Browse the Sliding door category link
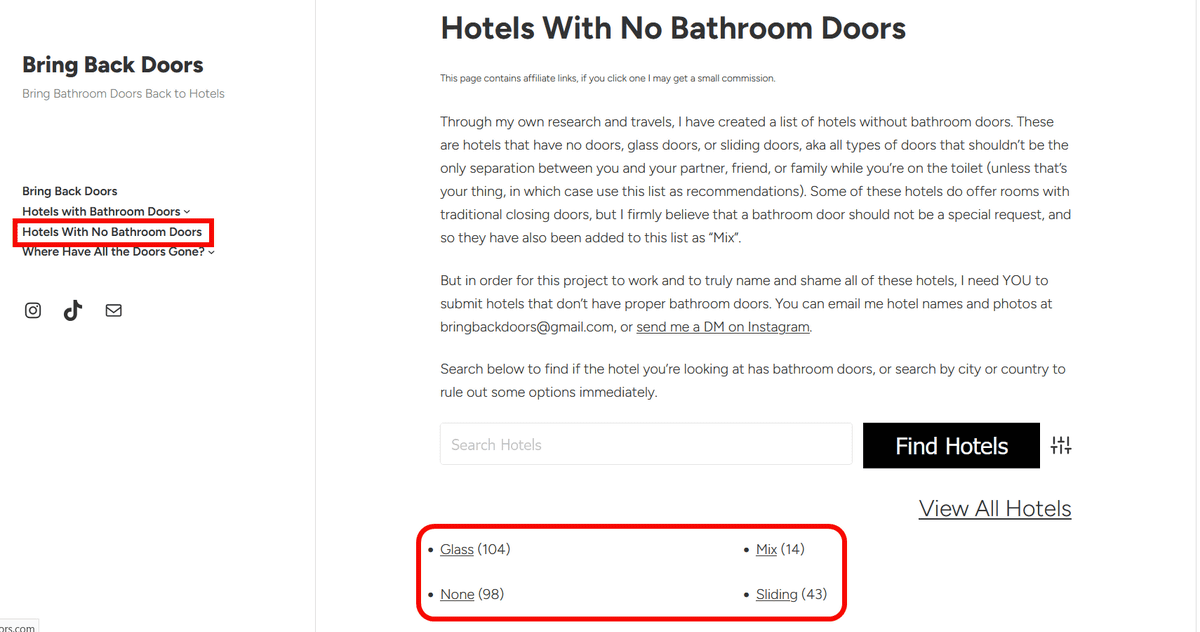This screenshot has height=632, width=1200. [777, 594]
